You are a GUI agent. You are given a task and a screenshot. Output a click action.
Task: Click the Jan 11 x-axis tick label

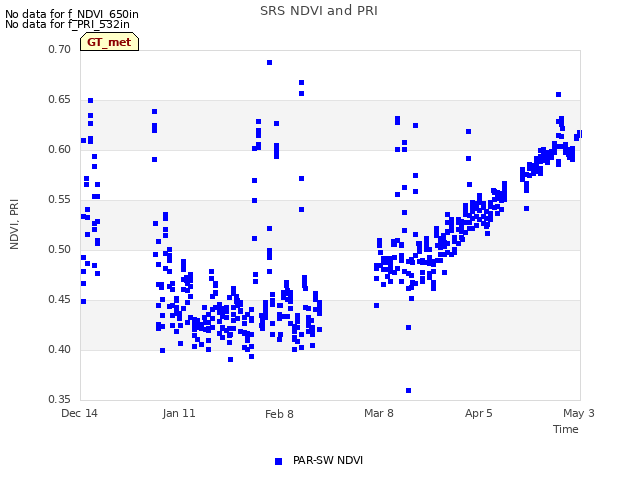tap(179, 413)
